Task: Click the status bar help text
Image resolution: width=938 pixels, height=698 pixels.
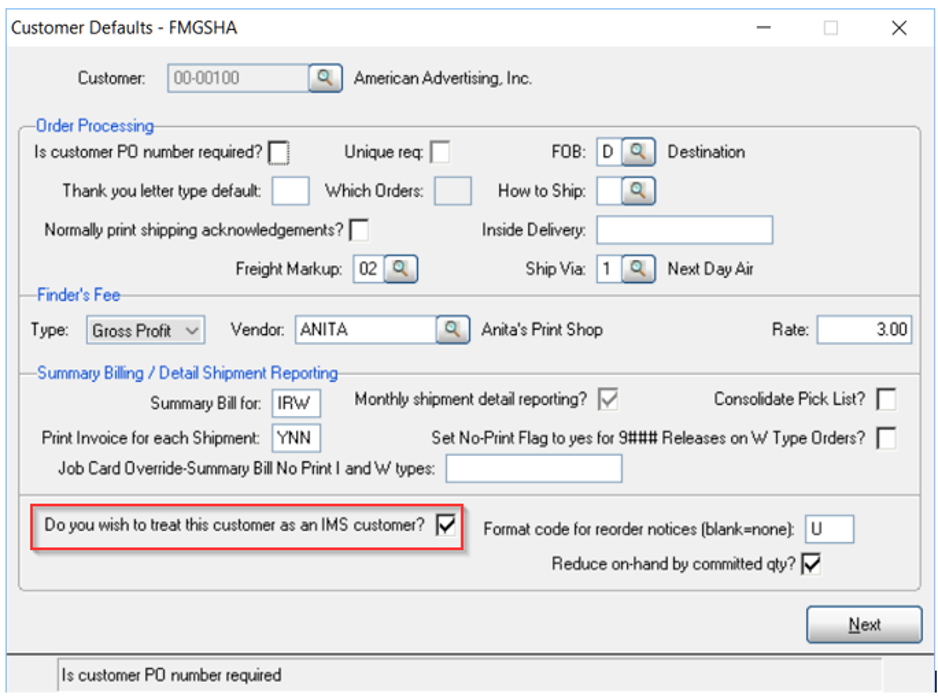Action: pyautogui.click(x=171, y=675)
